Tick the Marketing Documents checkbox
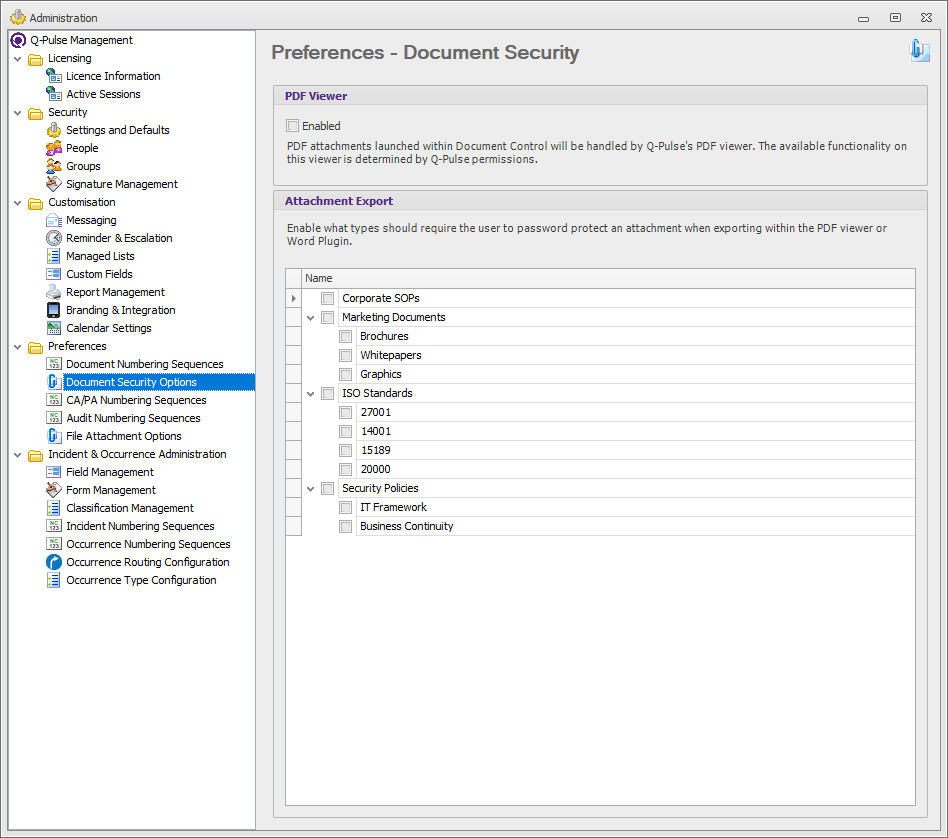This screenshot has height=838, width=948. 328,317
